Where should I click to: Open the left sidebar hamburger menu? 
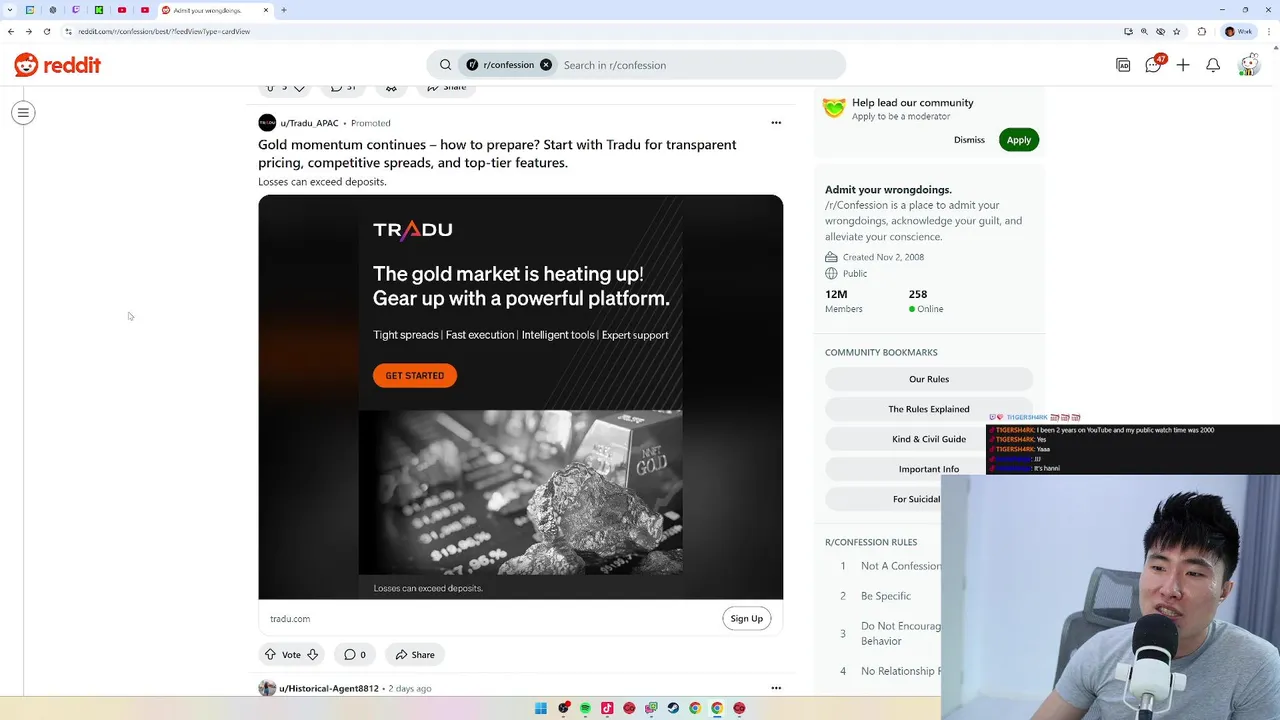tap(23, 113)
